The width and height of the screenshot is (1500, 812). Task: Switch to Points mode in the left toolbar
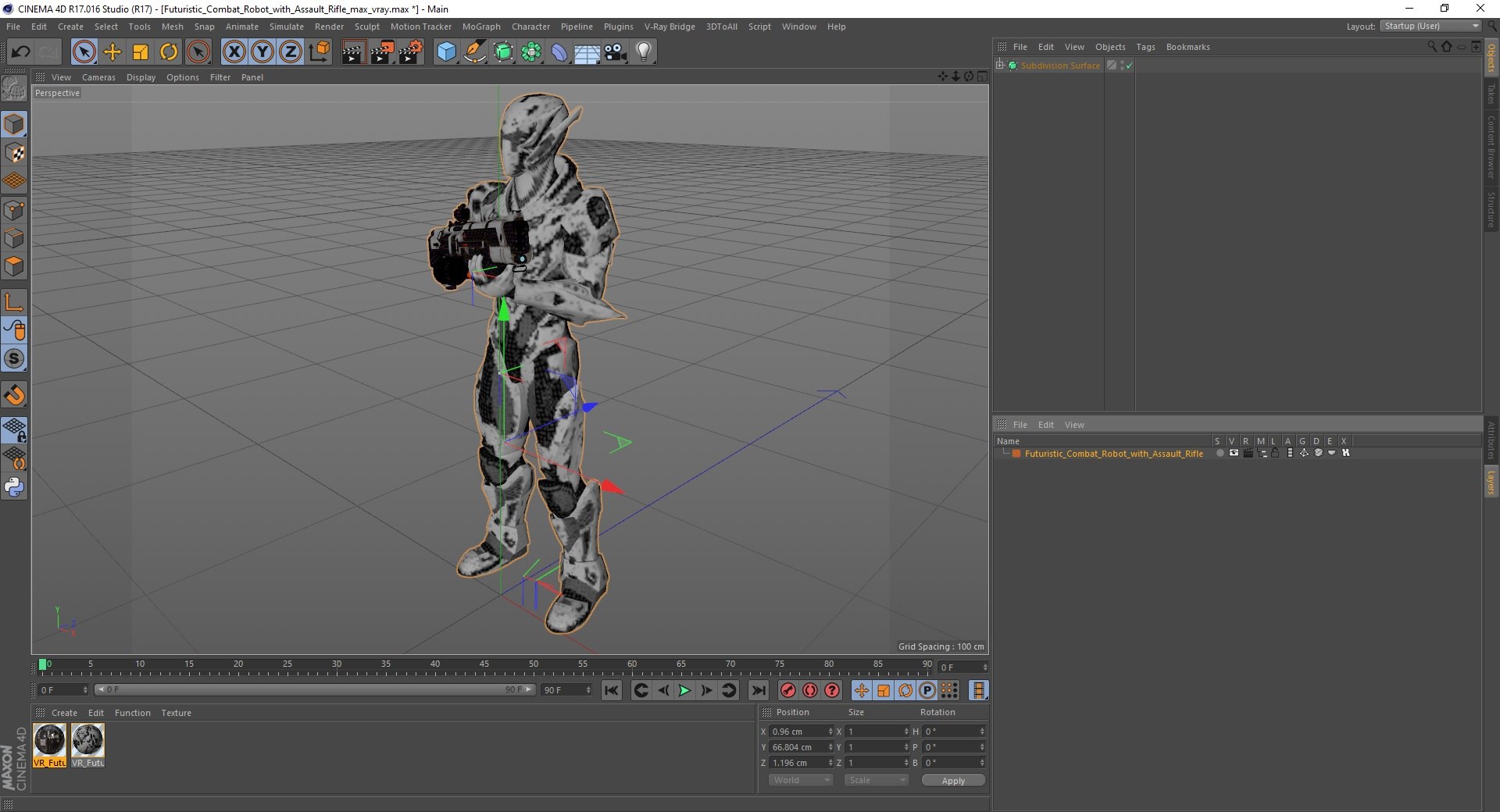point(14,210)
